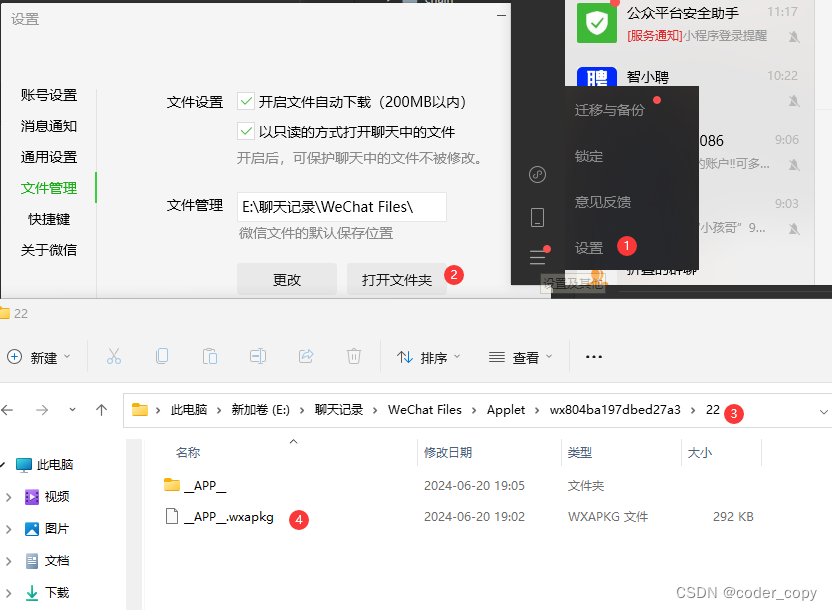Toggle 以只读的方式打开聊天中的文件 checkbox
Screen dimensions: 832x610
point(246,131)
